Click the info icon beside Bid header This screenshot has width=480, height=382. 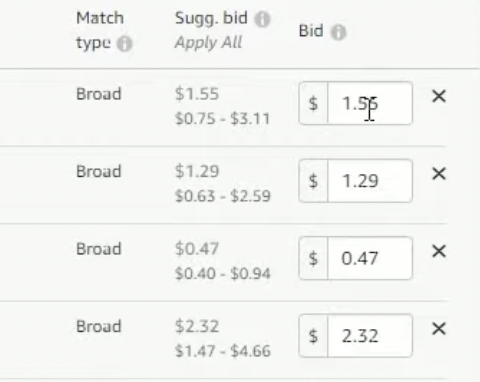(x=338, y=32)
